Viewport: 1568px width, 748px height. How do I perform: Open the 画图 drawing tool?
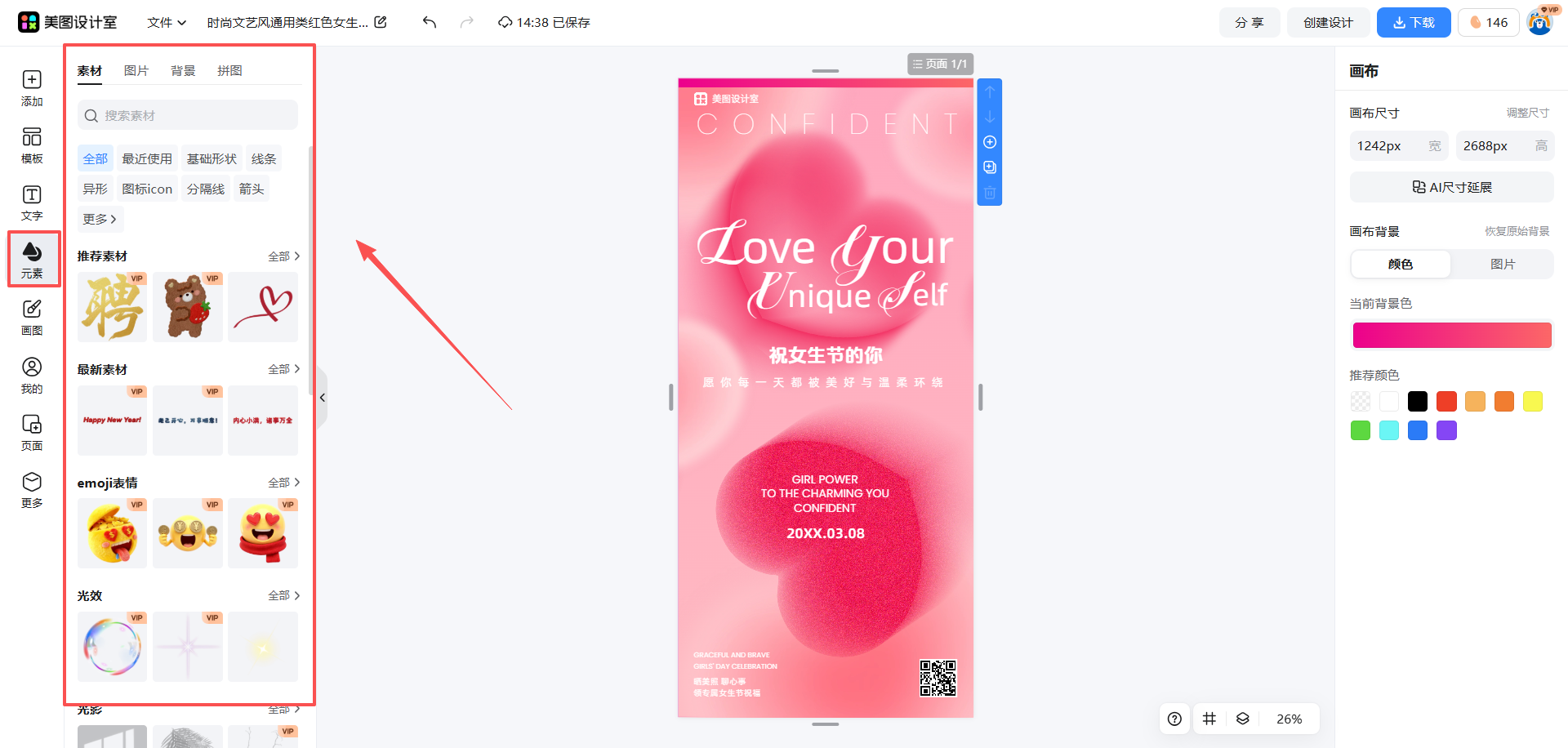click(32, 317)
